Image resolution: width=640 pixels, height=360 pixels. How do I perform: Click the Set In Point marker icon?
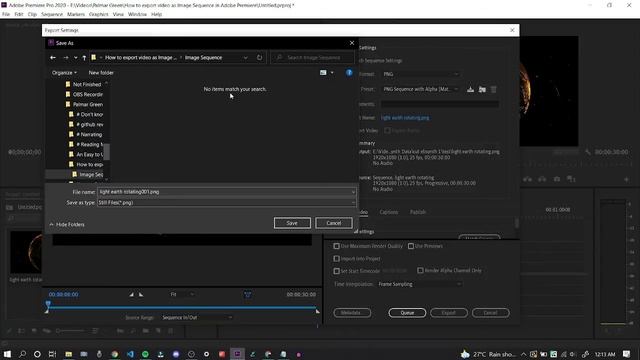(x=131, y=294)
